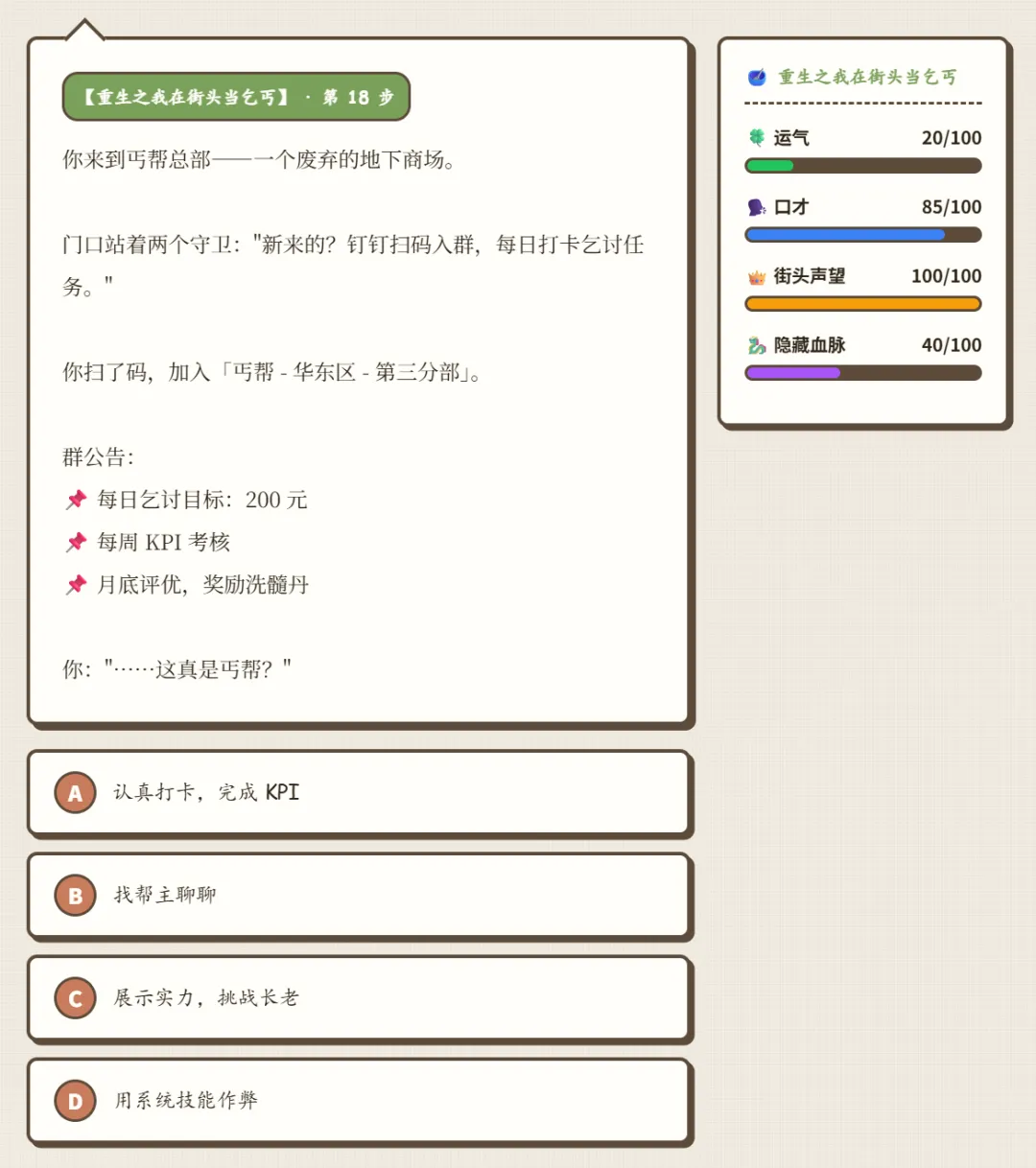
Task: Click the 20/100 运气 value
Action: coord(951,138)
